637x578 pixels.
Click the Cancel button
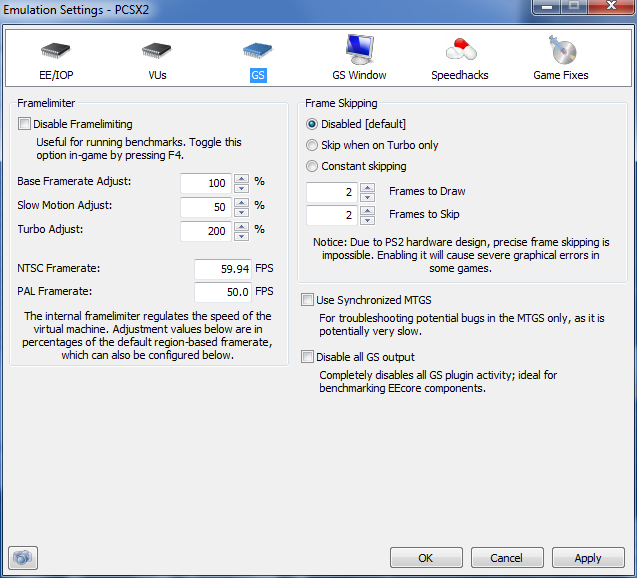coord(507,558)
